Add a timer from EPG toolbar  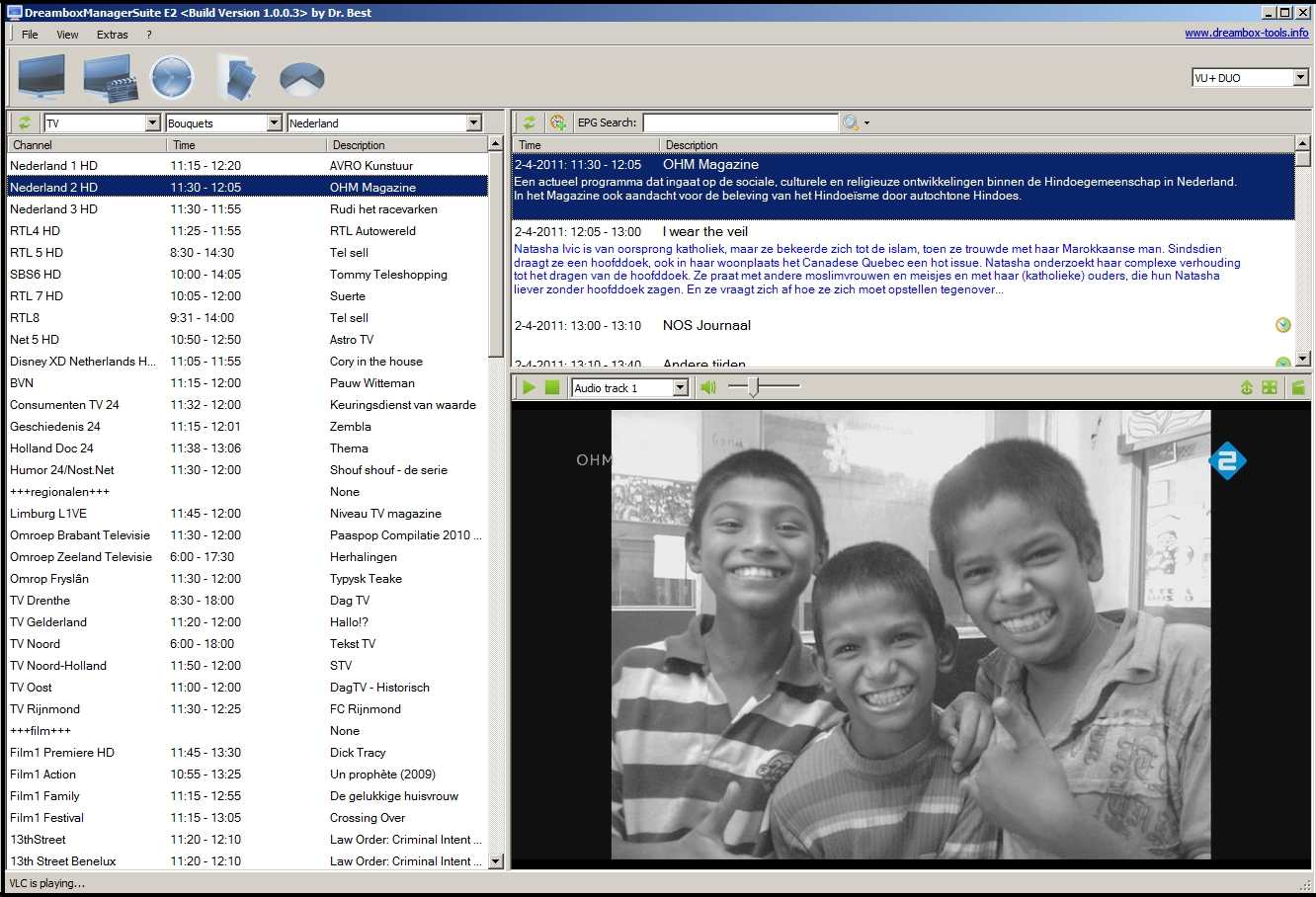tap(558, 122)
